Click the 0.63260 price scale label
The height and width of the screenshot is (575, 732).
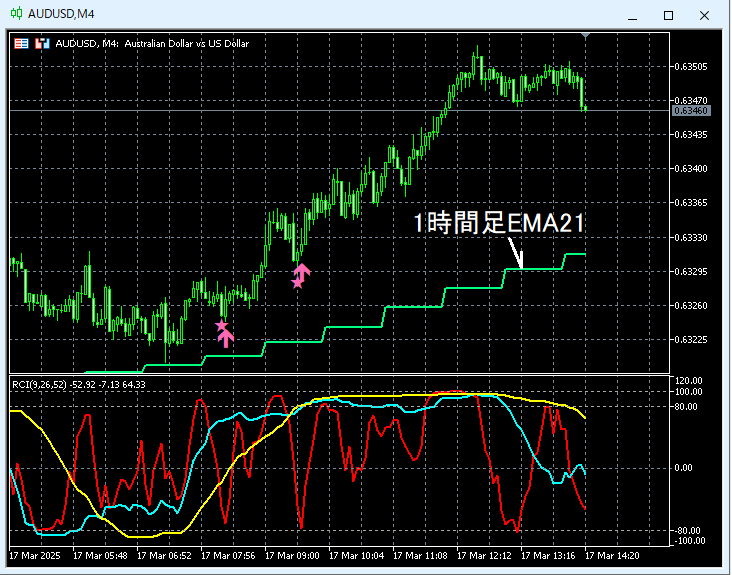tap(691, 306)
